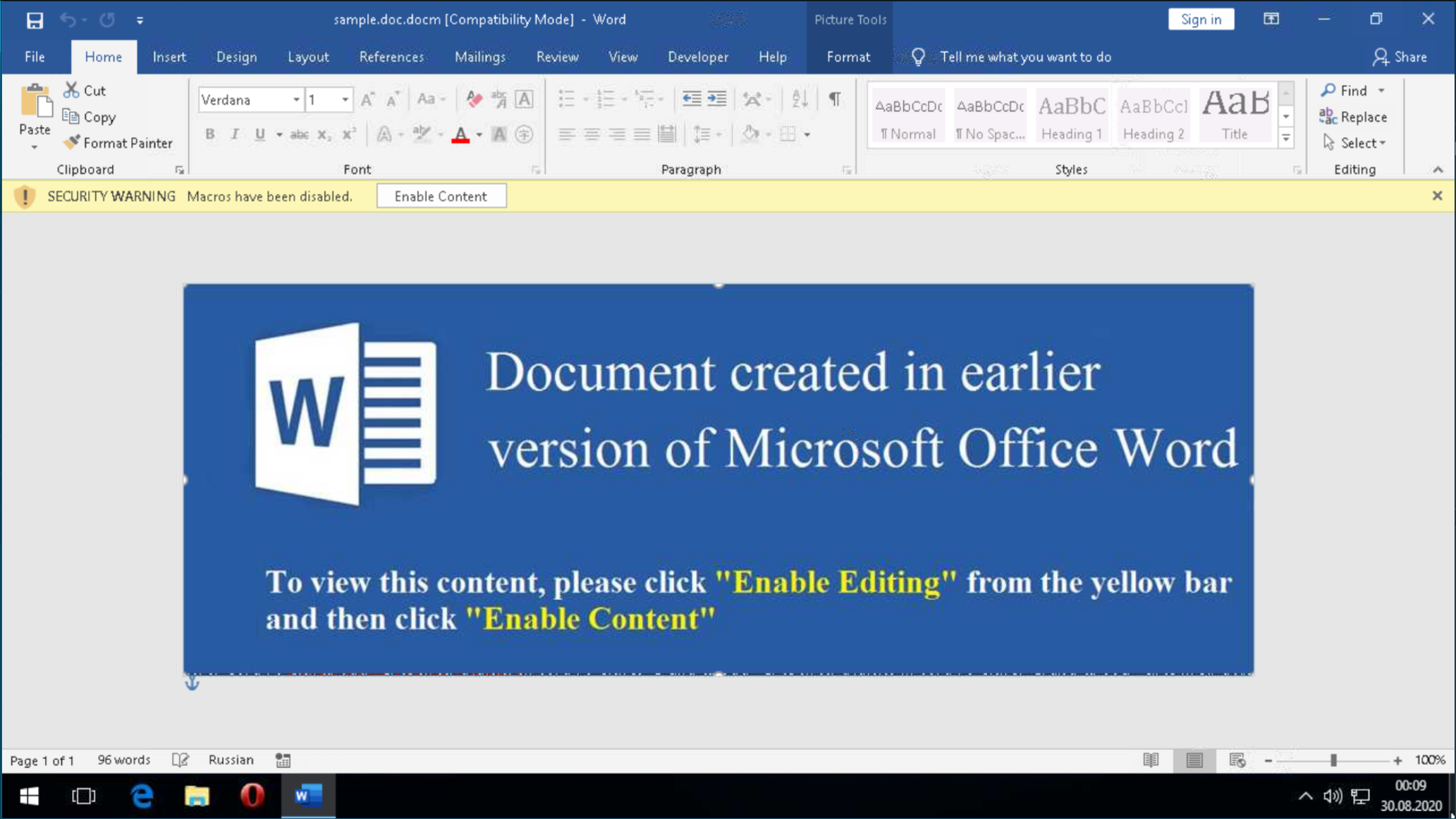
Task: Dismiss the security warning bar
Action: click(1437, 196)
